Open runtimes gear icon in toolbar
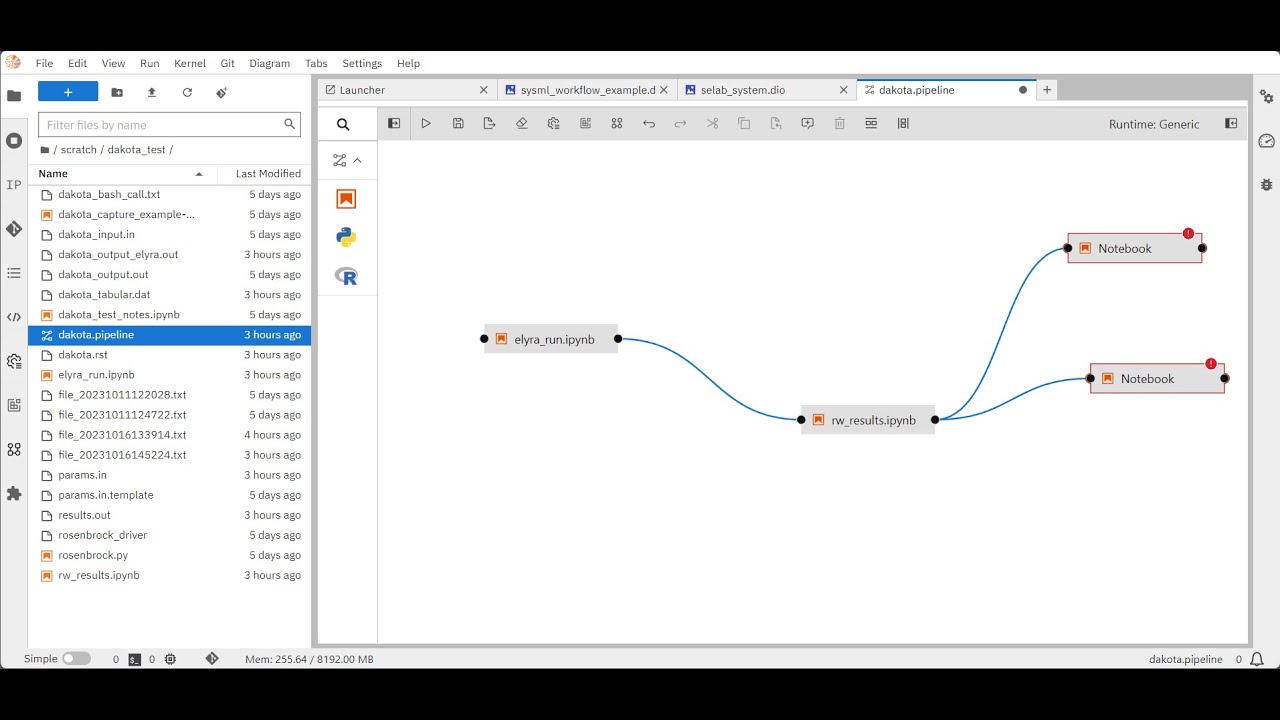The height and width of the screenshot is (720, 1280). 553,124
